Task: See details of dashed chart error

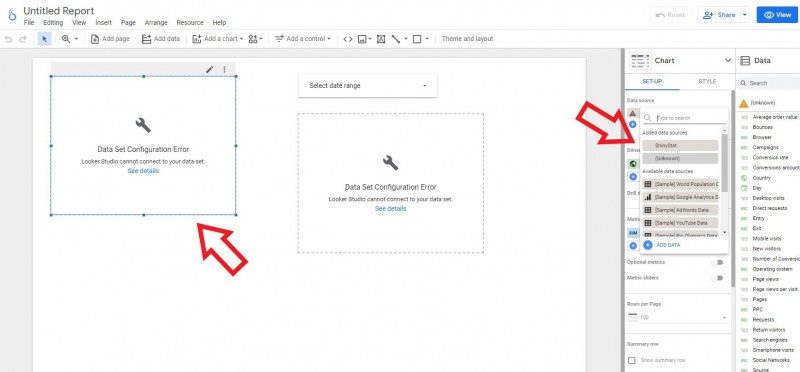Action: coord(390,209)
